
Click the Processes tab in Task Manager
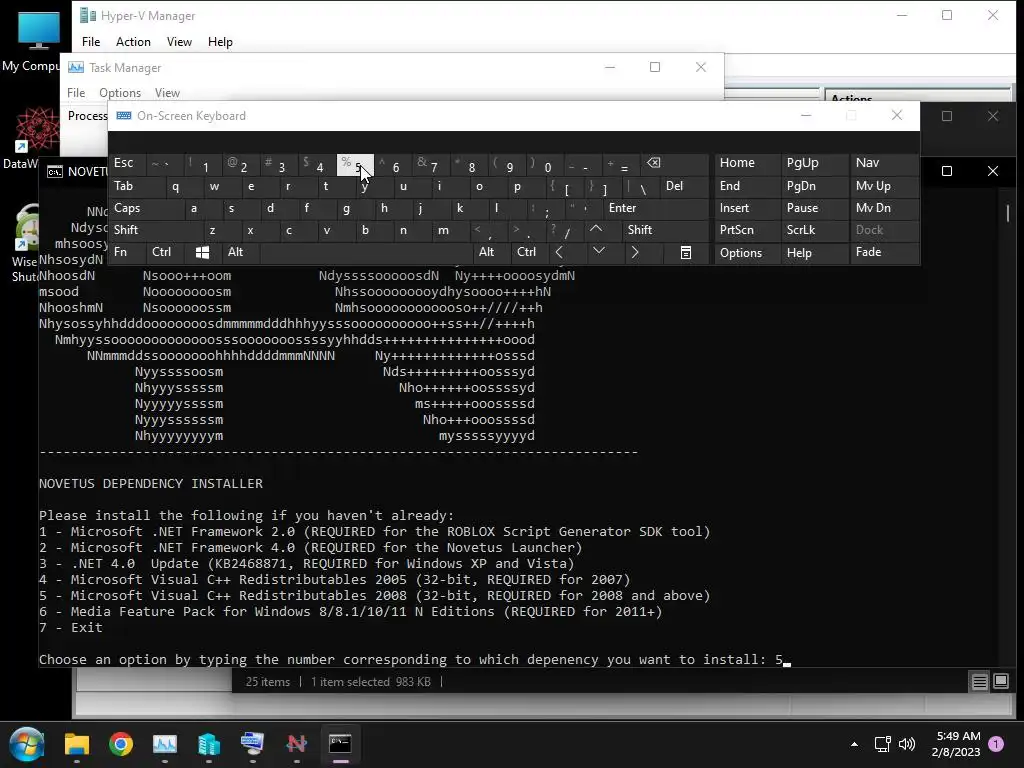pos(88,116)
